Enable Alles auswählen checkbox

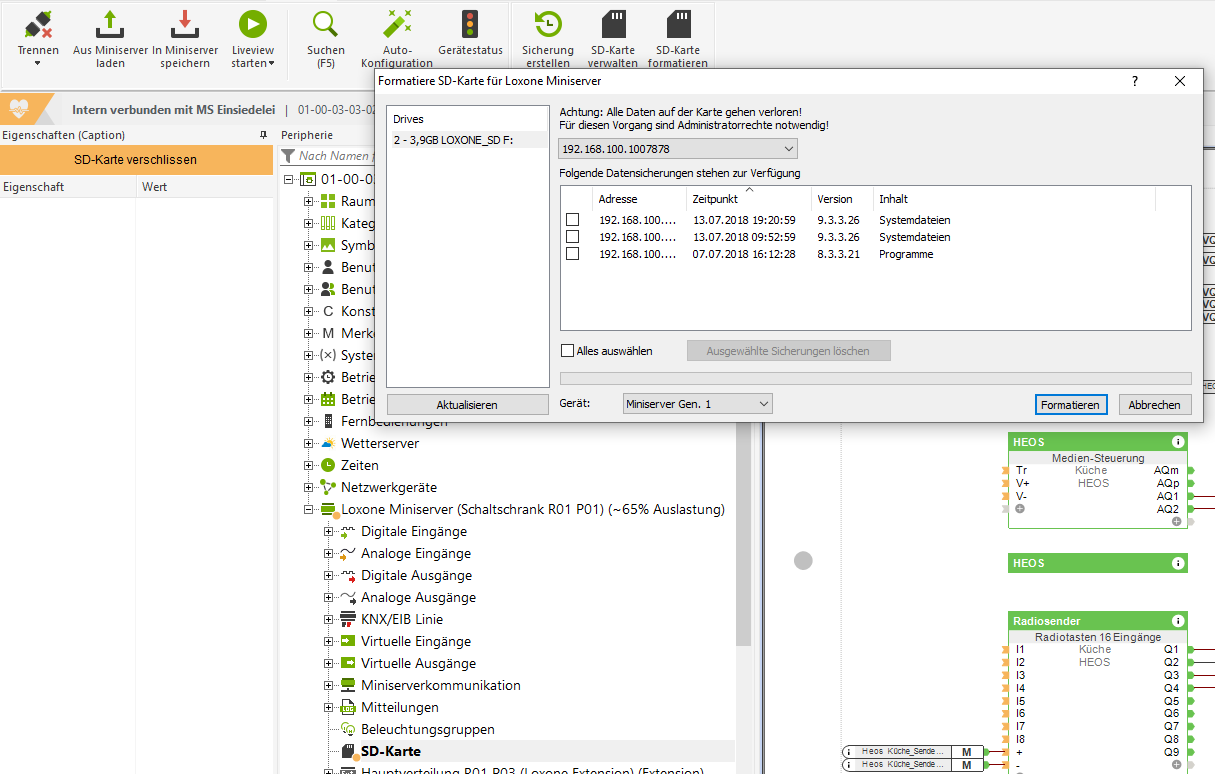pyautogui.click(x=568, y=351)
